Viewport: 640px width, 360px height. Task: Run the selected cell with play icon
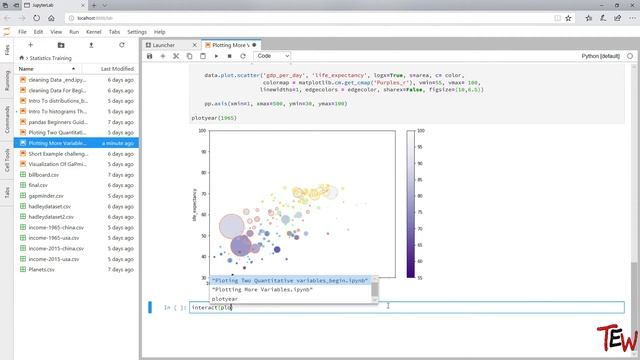[216, 56]
